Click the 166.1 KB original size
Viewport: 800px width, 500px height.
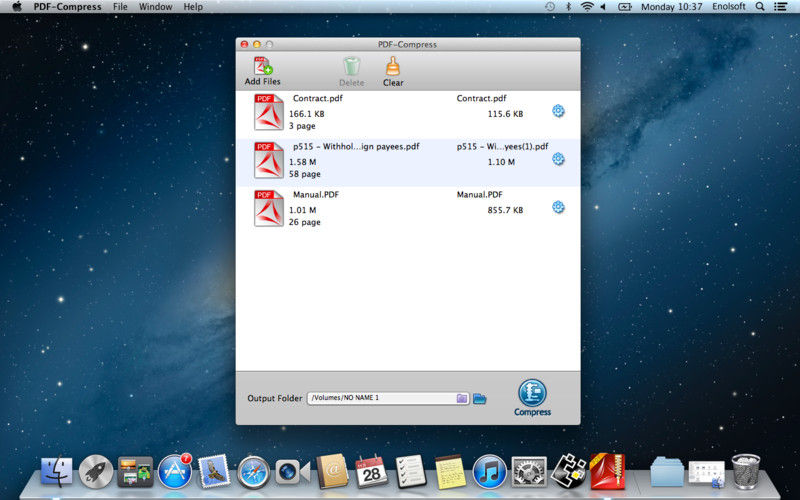306,114
